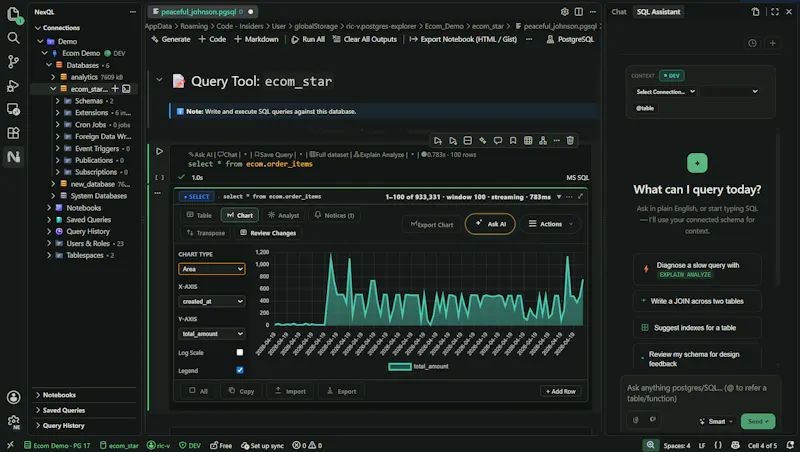Expand the Schemas tree node
Viewport: 800px width, 452px height.
coord(58,101)
